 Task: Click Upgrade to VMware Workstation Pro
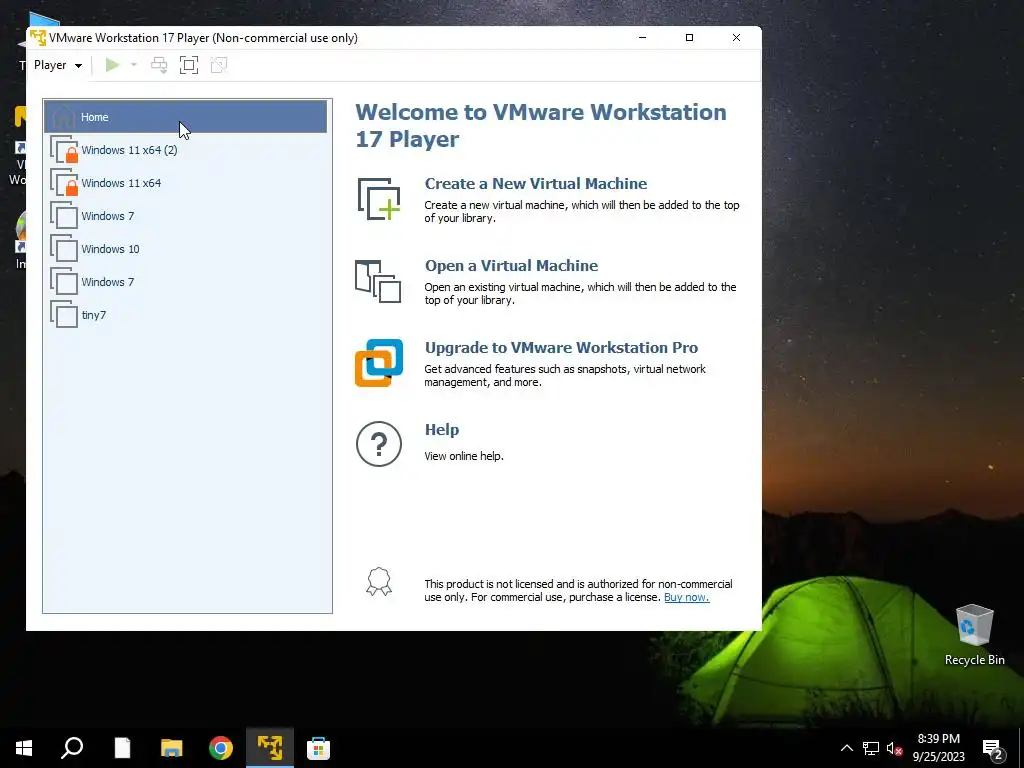point(561,347)
